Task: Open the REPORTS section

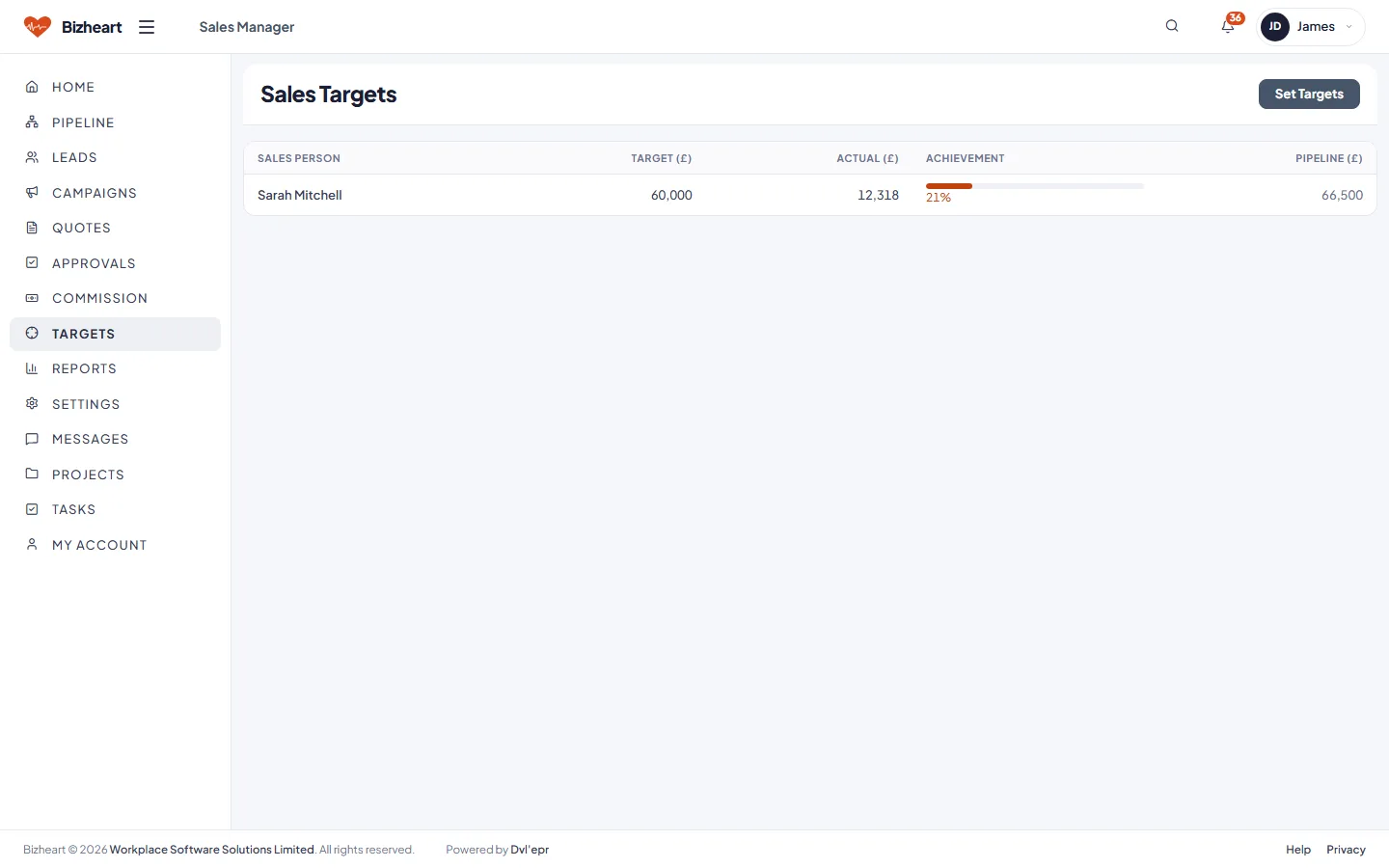Action: coord(116,368)
